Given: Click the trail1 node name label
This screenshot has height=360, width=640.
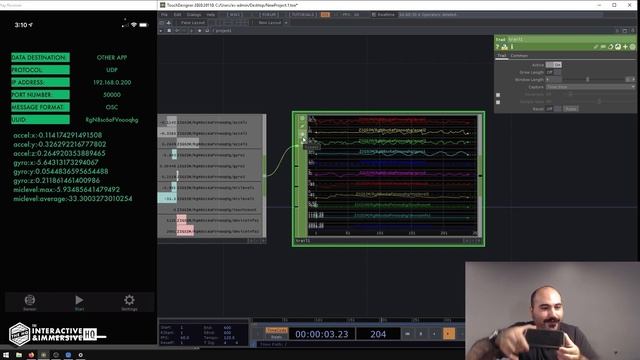Looking at the screenshot, I should coord(302,241).
